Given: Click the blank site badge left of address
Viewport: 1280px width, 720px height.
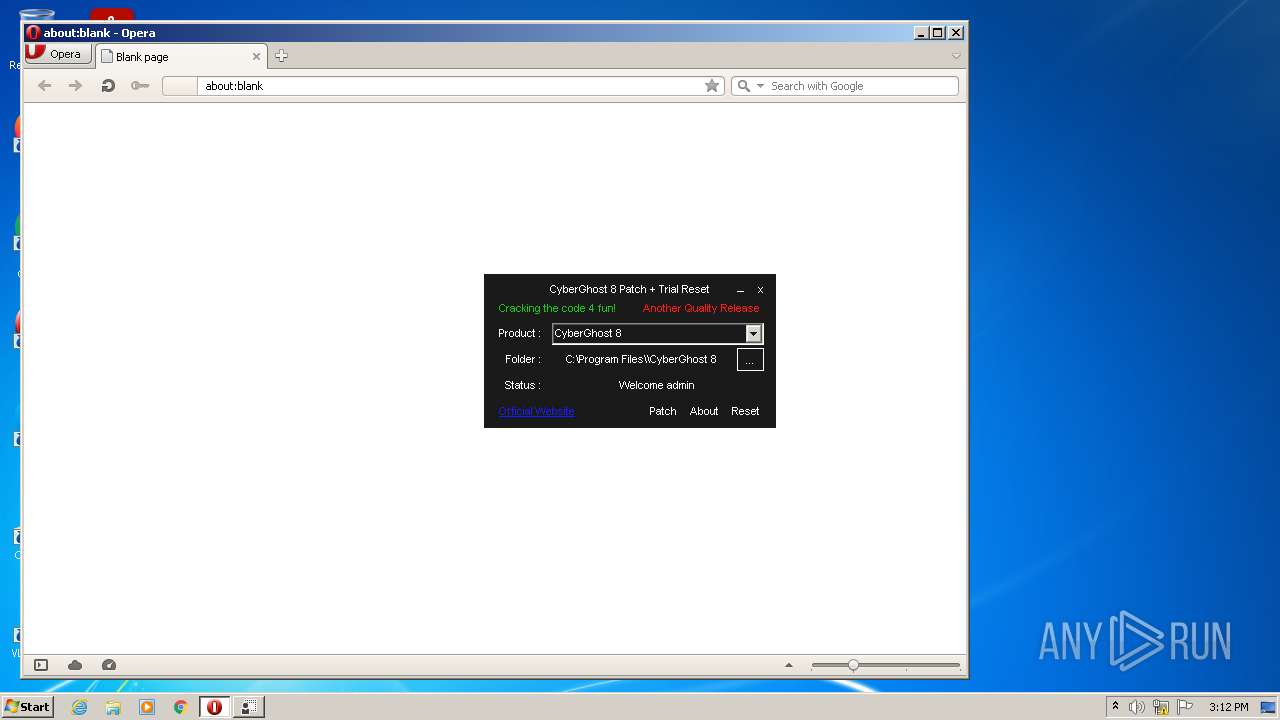Looking at the screenshot, I should (x=180, y=86).
